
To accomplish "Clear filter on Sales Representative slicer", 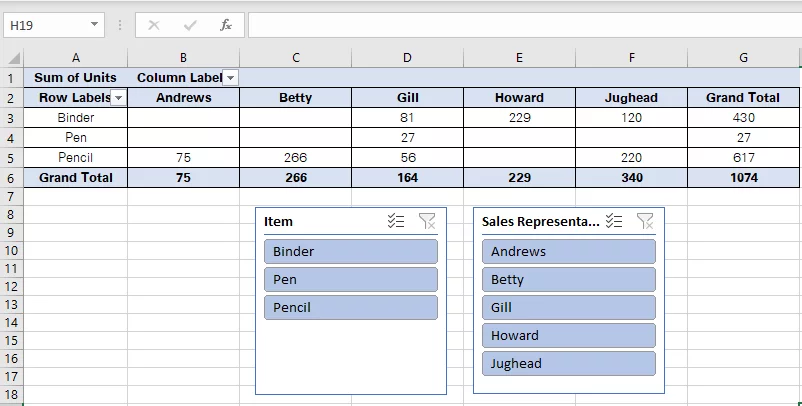I will coord(645,222).
